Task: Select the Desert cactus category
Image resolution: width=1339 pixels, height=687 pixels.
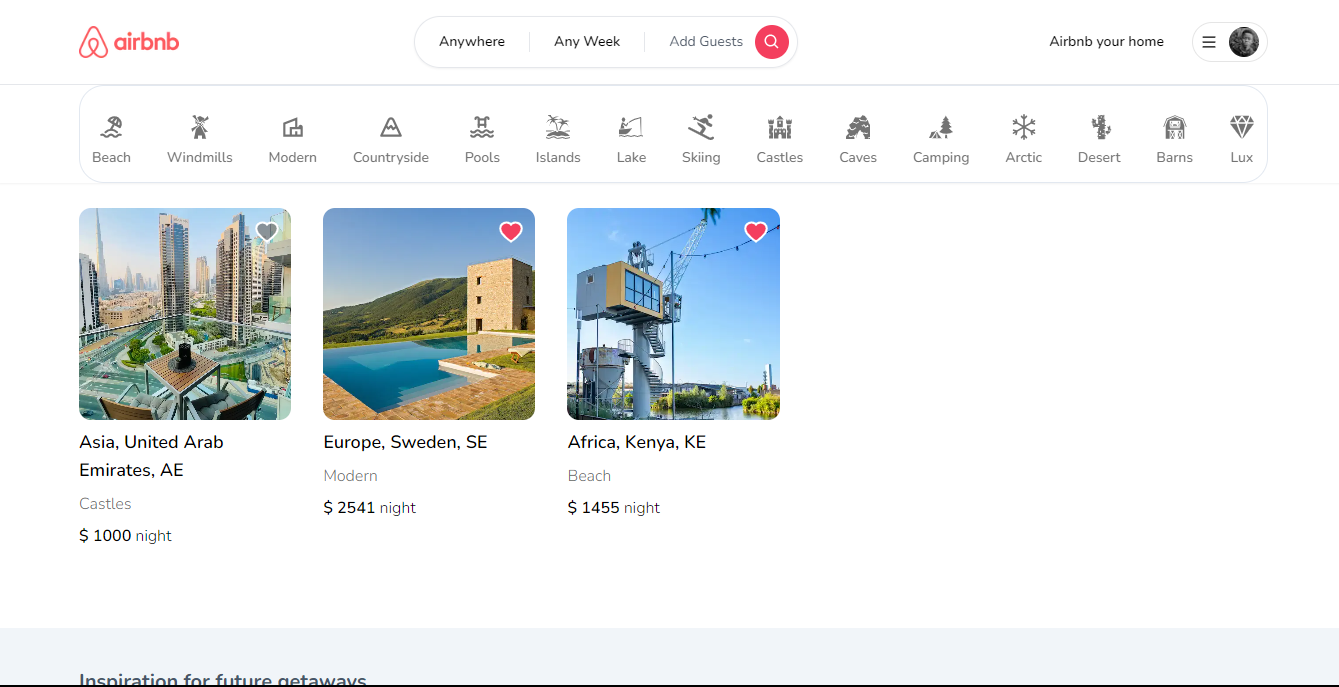Action: point(1099,127)
